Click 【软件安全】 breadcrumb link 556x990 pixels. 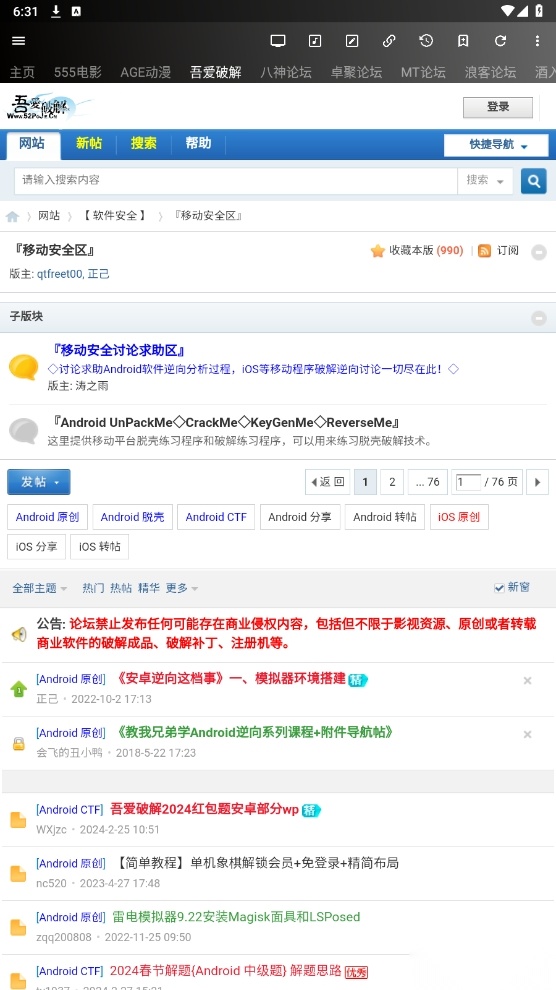coord(115,216)
